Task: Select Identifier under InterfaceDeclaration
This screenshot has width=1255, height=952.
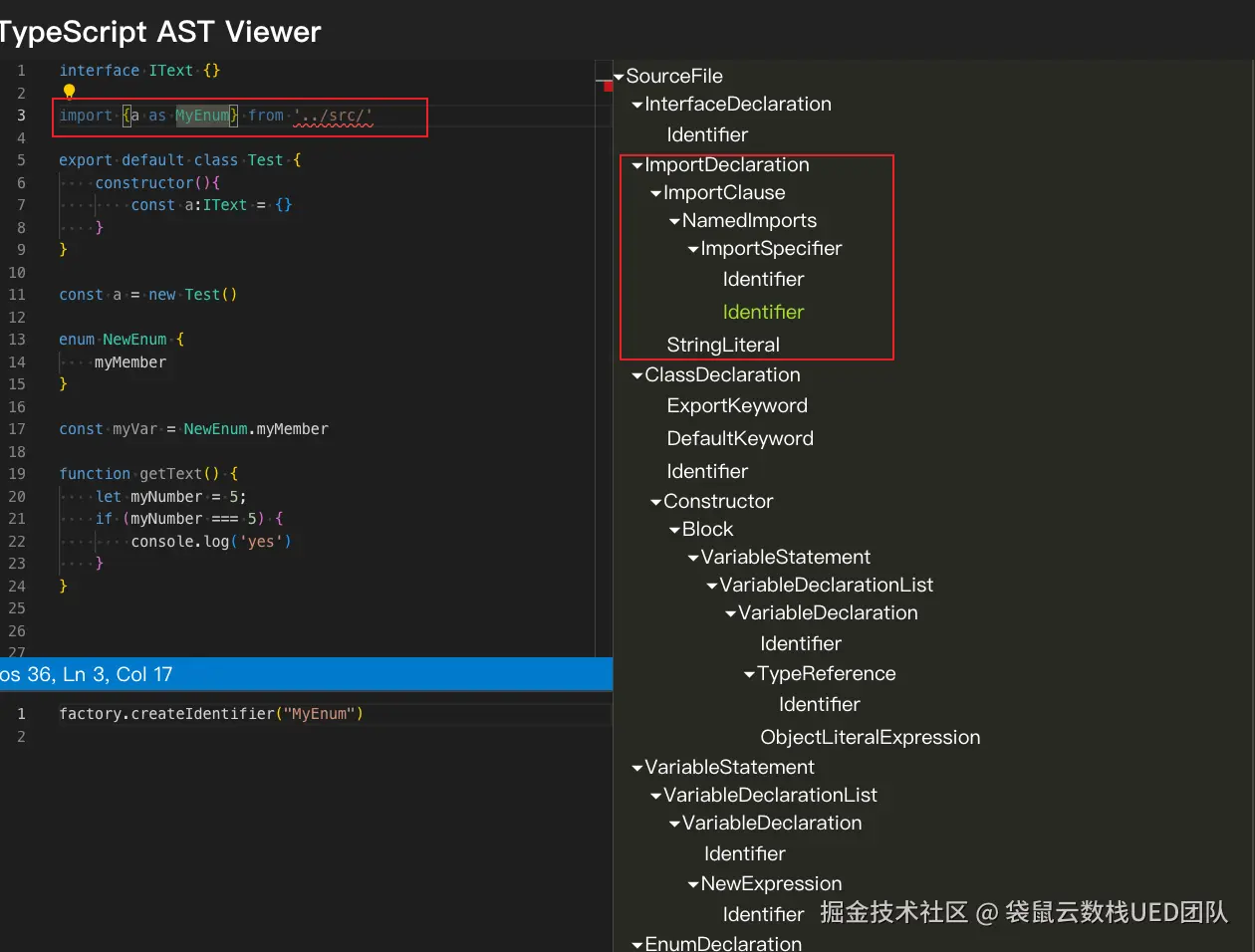Action: point(707,134)
